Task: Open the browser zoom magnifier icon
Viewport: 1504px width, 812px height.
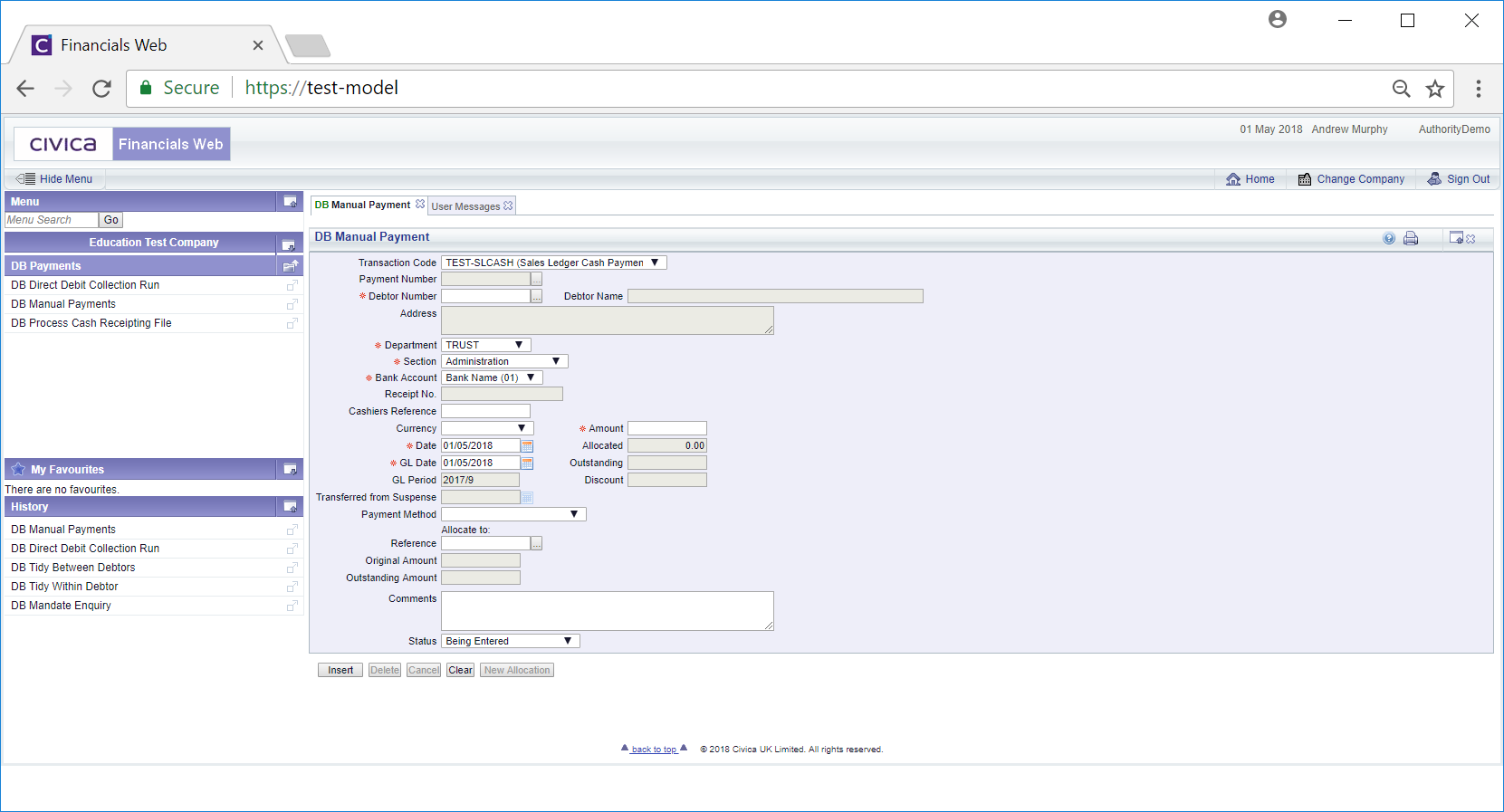Action: [x=1401, y=88]
